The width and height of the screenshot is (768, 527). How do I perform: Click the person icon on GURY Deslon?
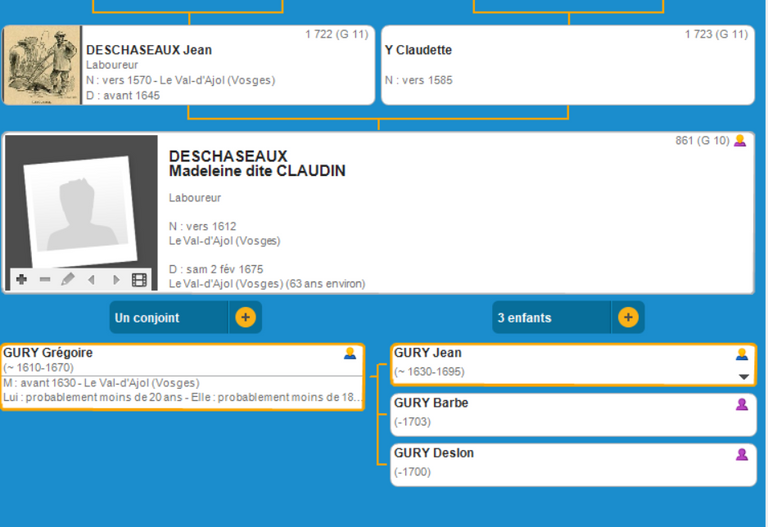pos(742,454)
